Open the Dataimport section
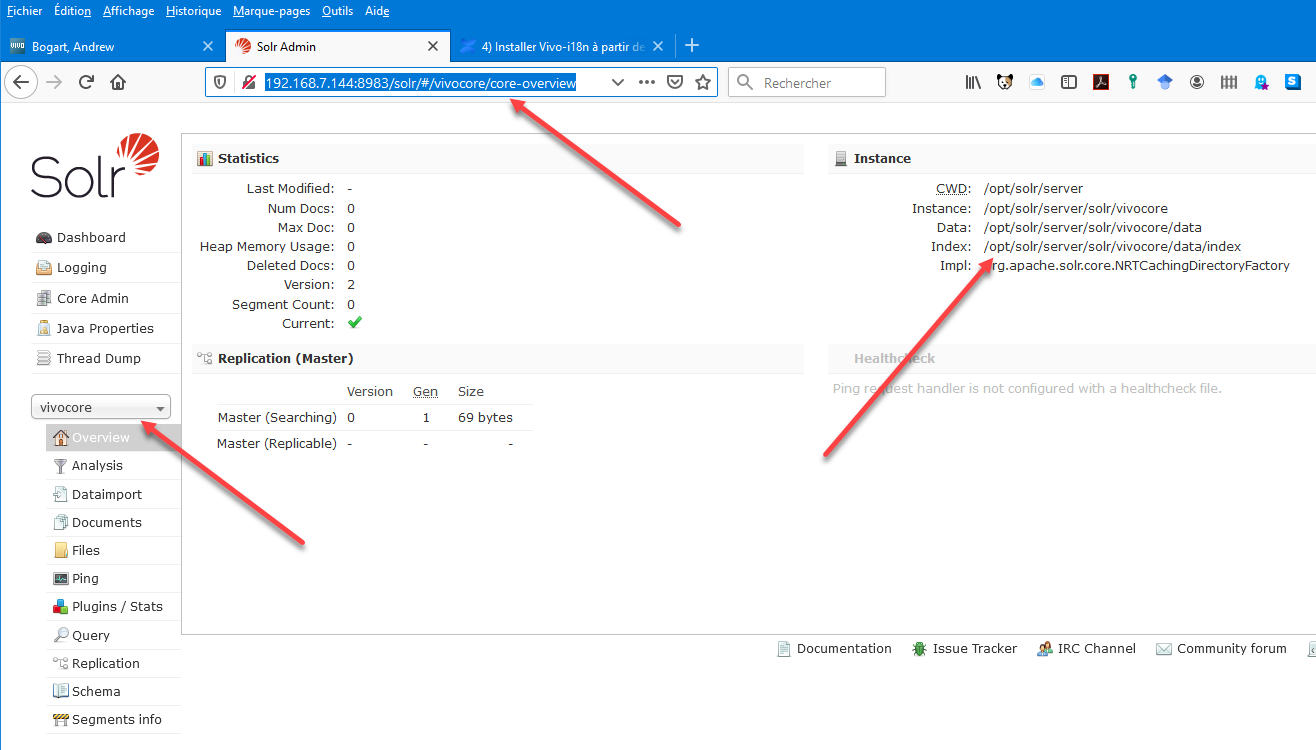Screen dimensions: 1316x750 [x=106, y=494]
